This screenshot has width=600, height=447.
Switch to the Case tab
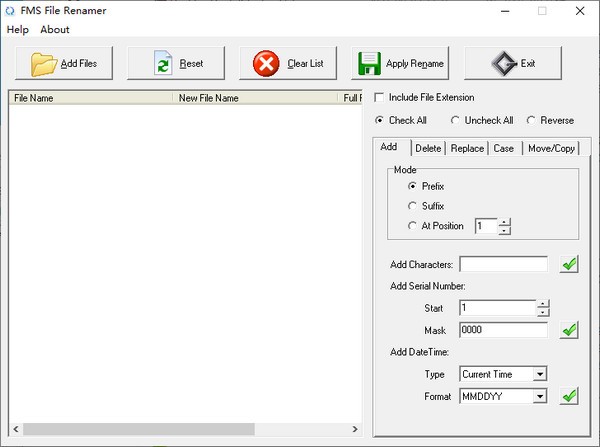(504, 148)
